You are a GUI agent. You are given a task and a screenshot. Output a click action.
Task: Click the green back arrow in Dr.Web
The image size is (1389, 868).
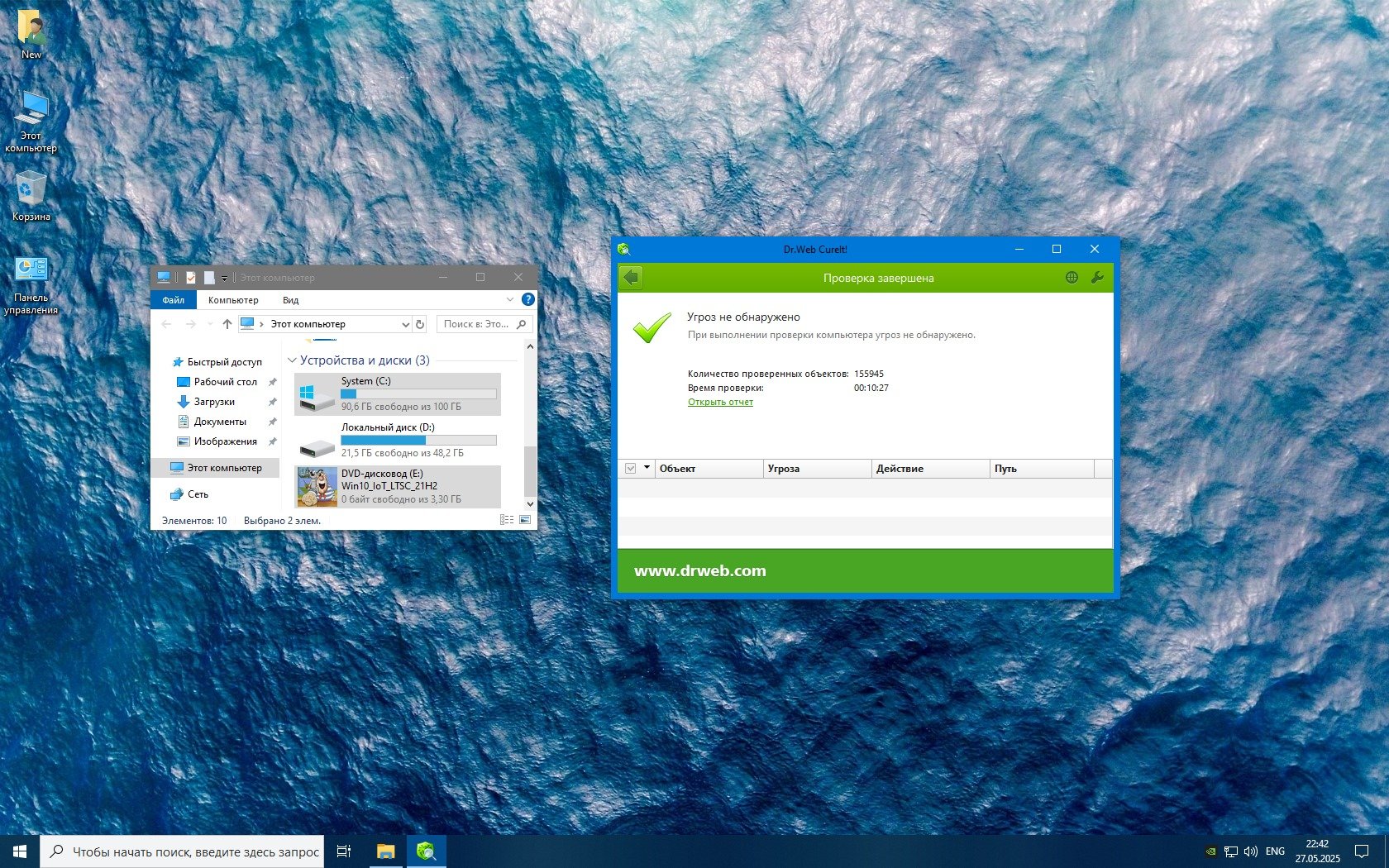pyautogui.click(x=631, y=278)
